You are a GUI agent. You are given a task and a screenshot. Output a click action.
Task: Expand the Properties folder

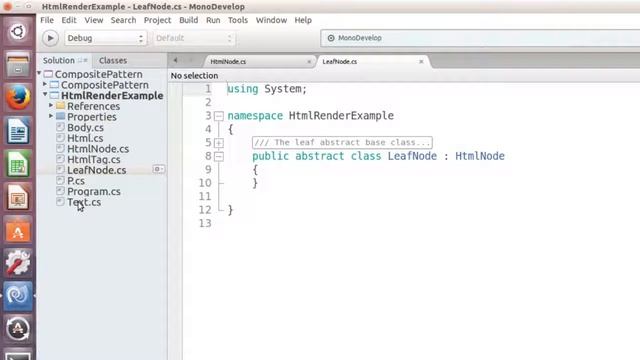click(x=51, y=116)
